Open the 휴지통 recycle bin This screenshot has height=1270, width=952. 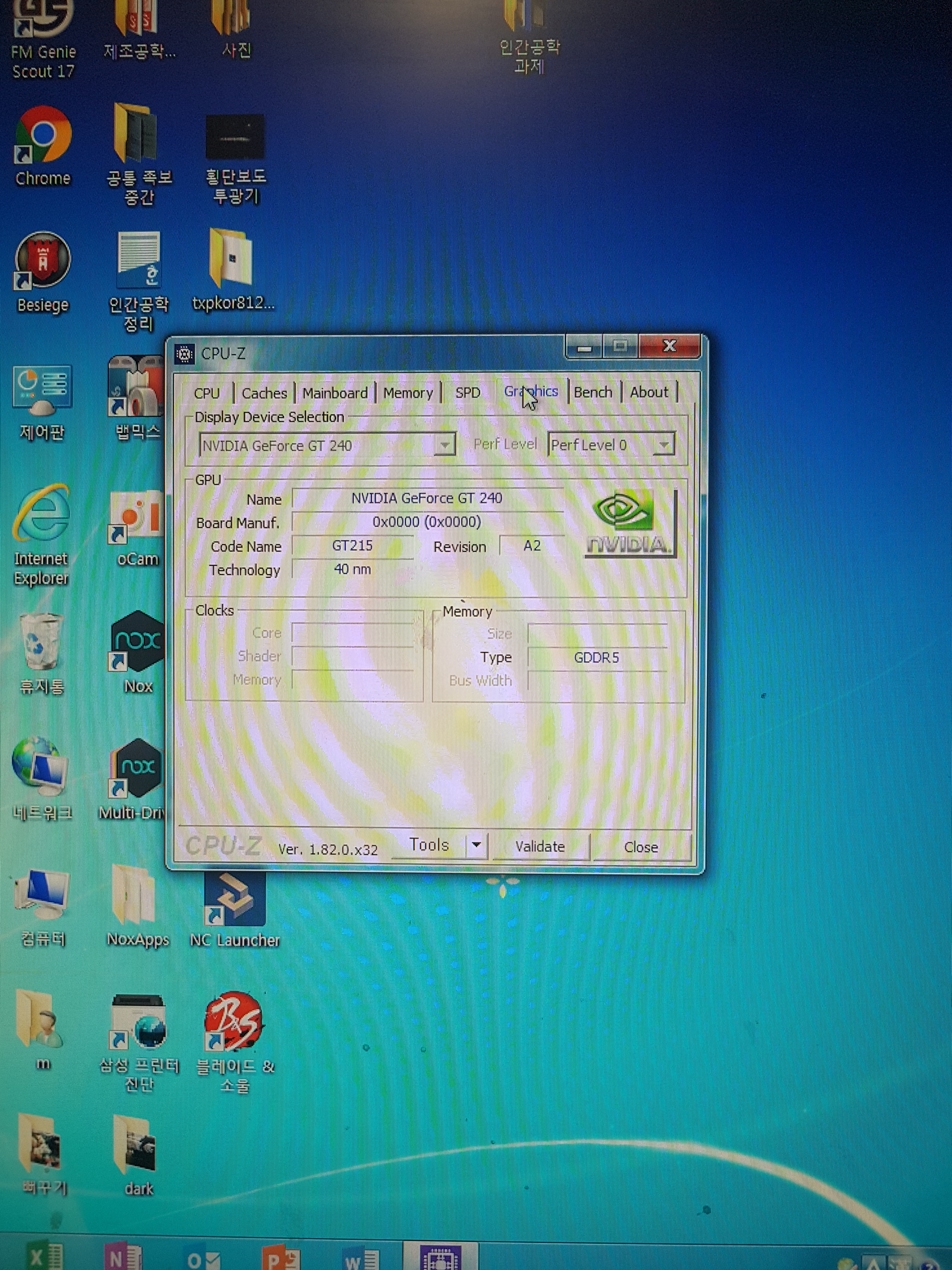pyautogui.click(x=42, y=653)
